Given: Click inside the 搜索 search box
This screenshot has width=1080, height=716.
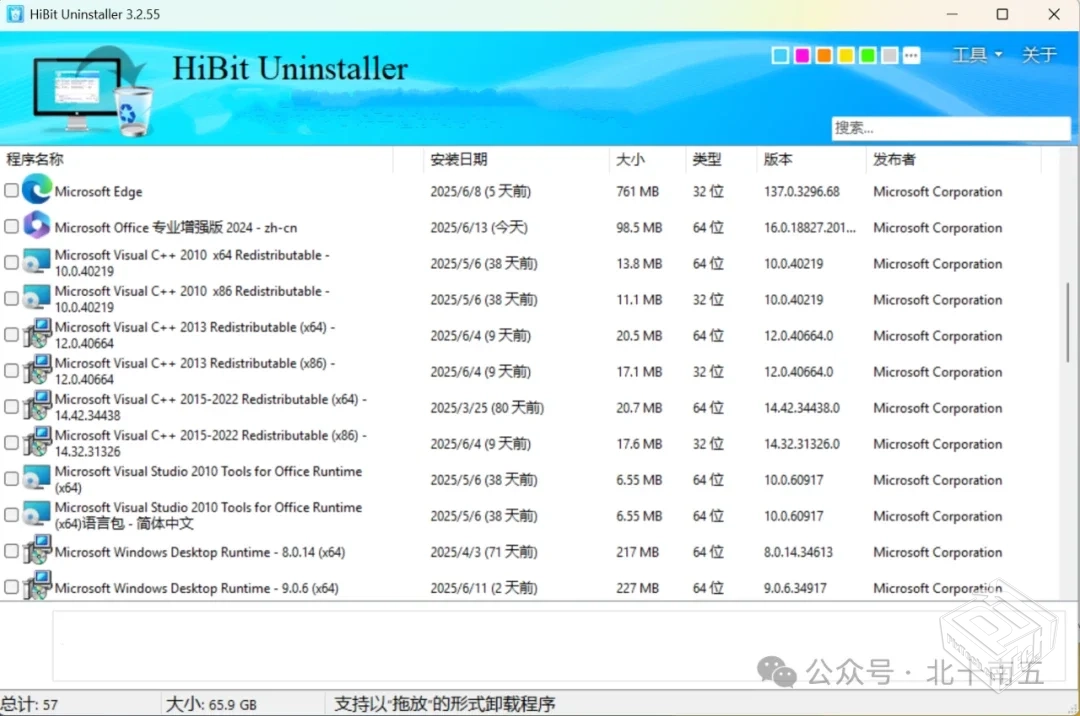Looking at the screenshot, I should point(950,128).
